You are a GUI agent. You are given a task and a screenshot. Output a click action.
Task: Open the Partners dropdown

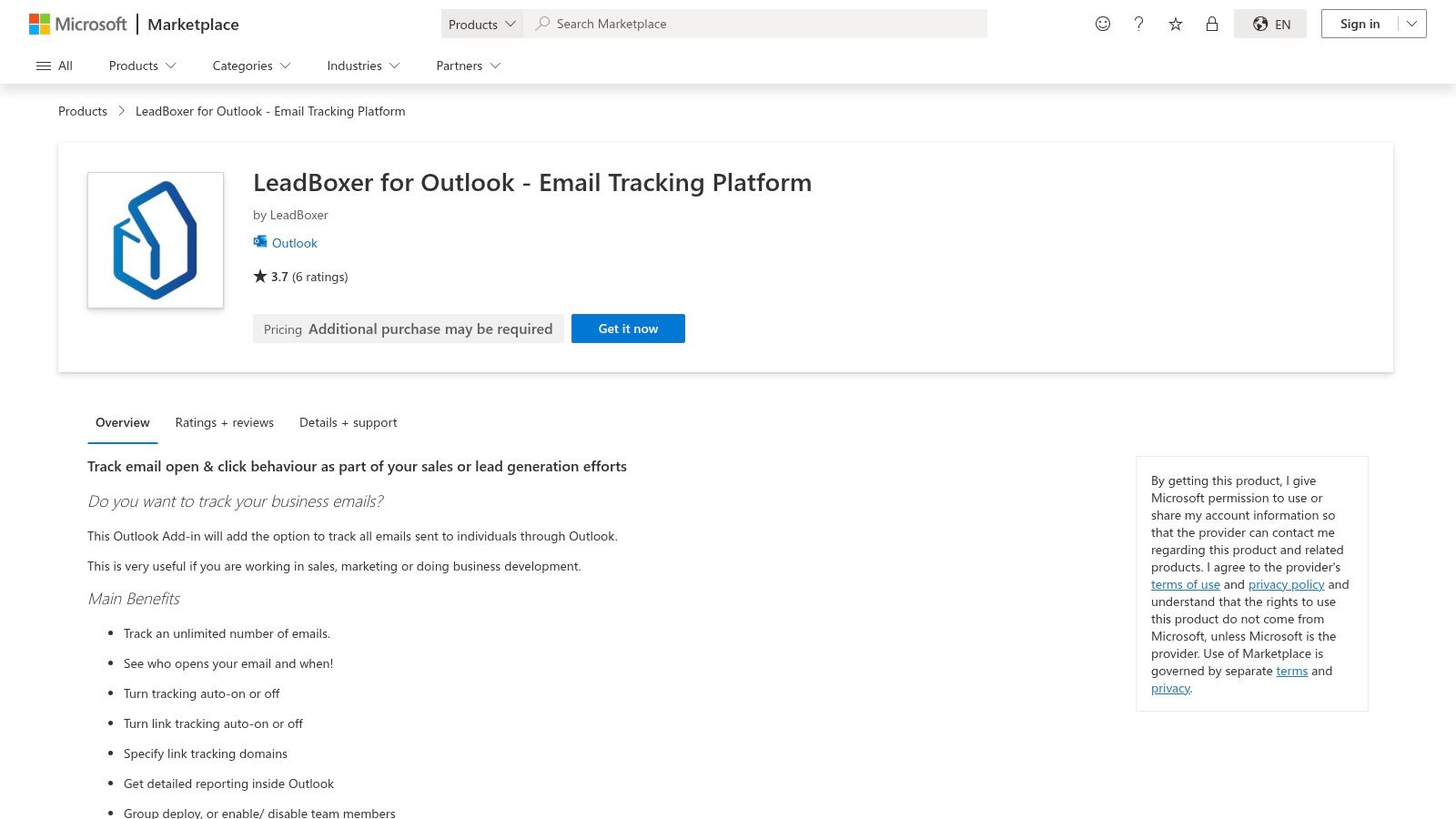point(467,66)
